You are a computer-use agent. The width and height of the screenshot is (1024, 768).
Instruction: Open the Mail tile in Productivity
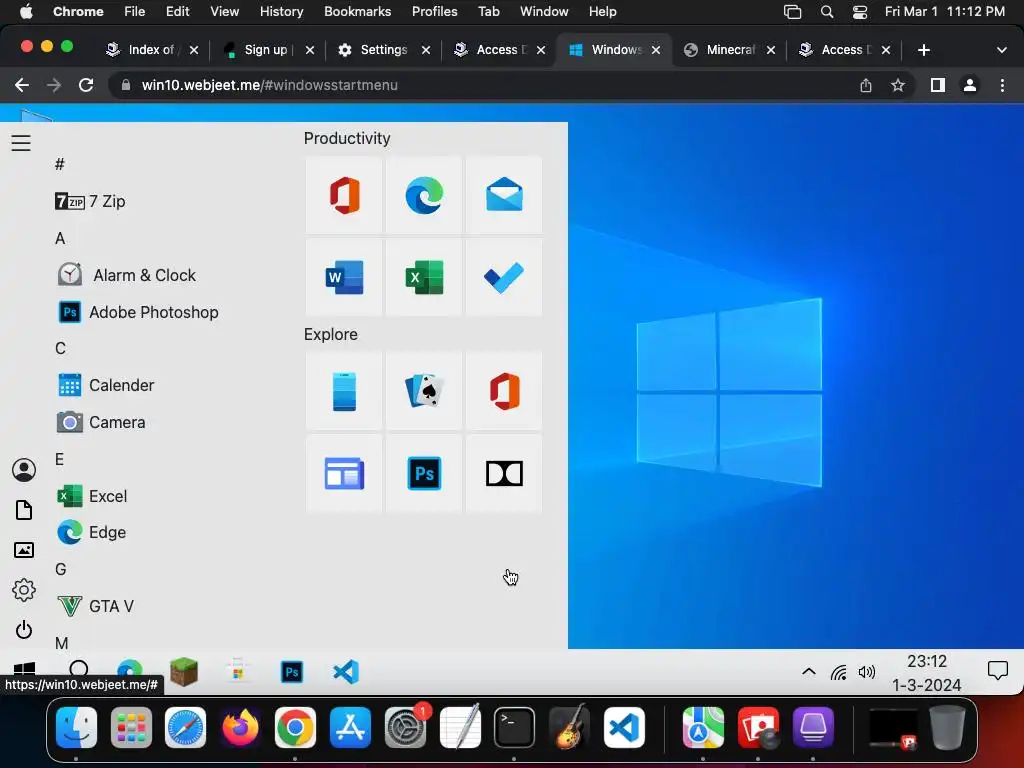504,195
